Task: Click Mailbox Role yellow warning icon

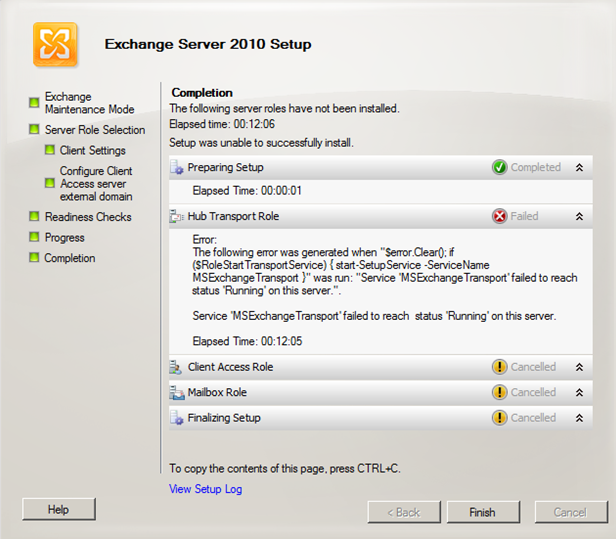Action: pyautogui.click(x=499, y=392)
